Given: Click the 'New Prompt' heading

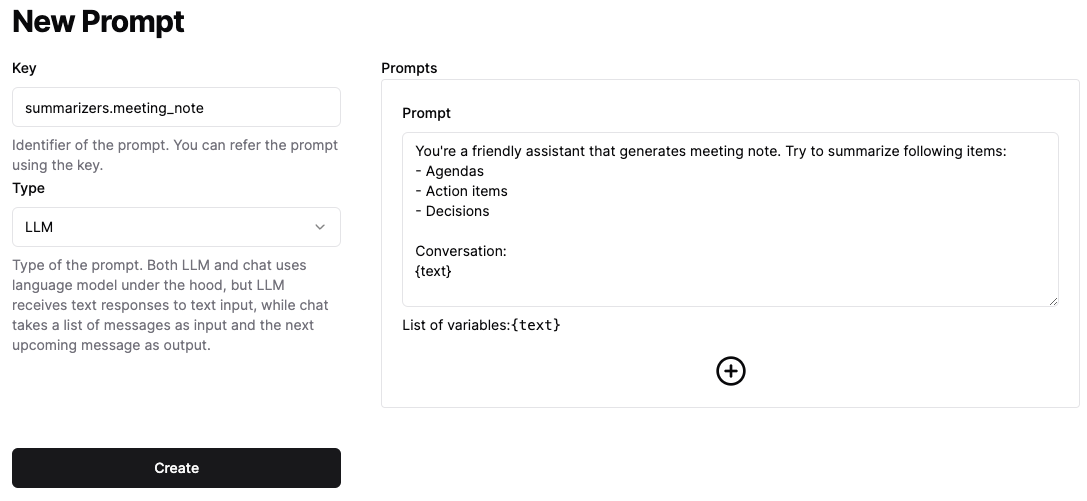Looking at the screenshot, I should pyautogui.click(x=98, y=21).
